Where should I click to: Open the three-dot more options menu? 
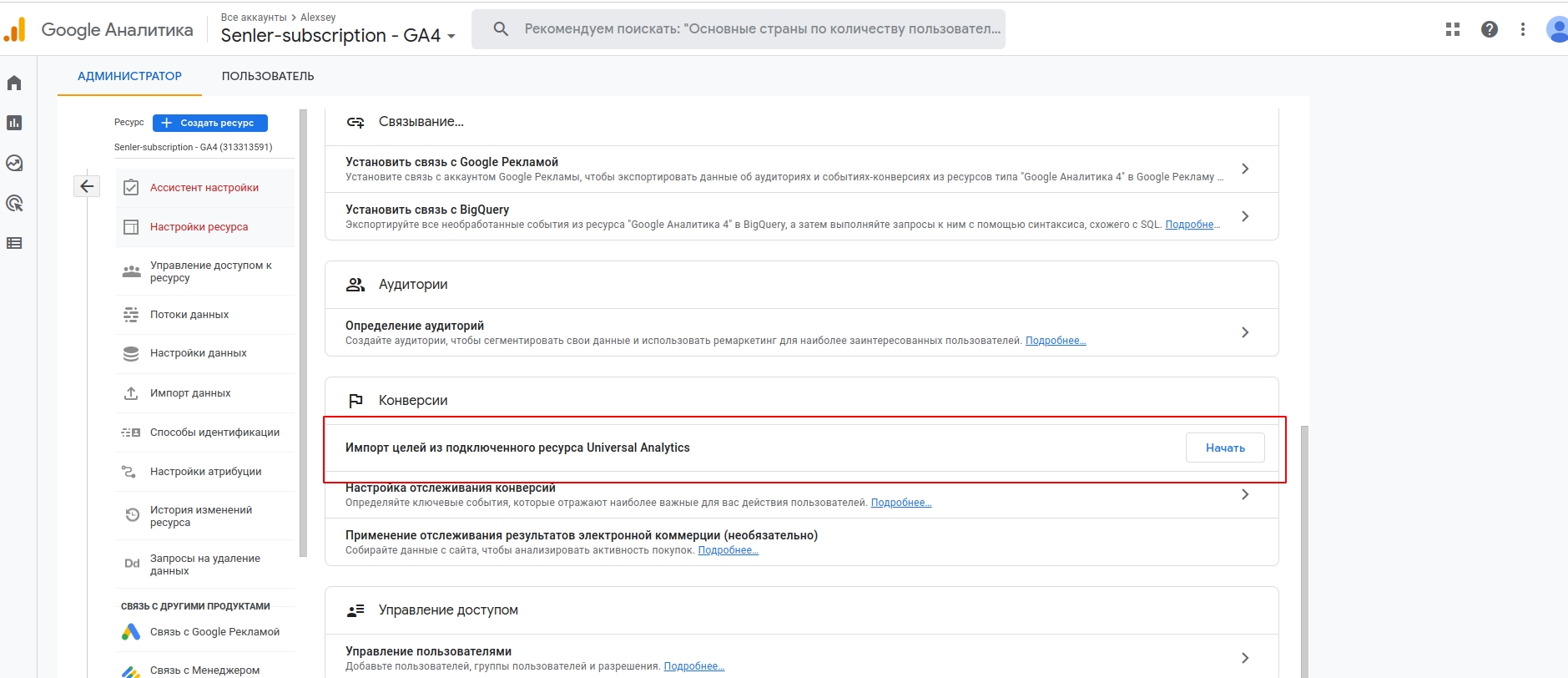(x=1523, y=29)
